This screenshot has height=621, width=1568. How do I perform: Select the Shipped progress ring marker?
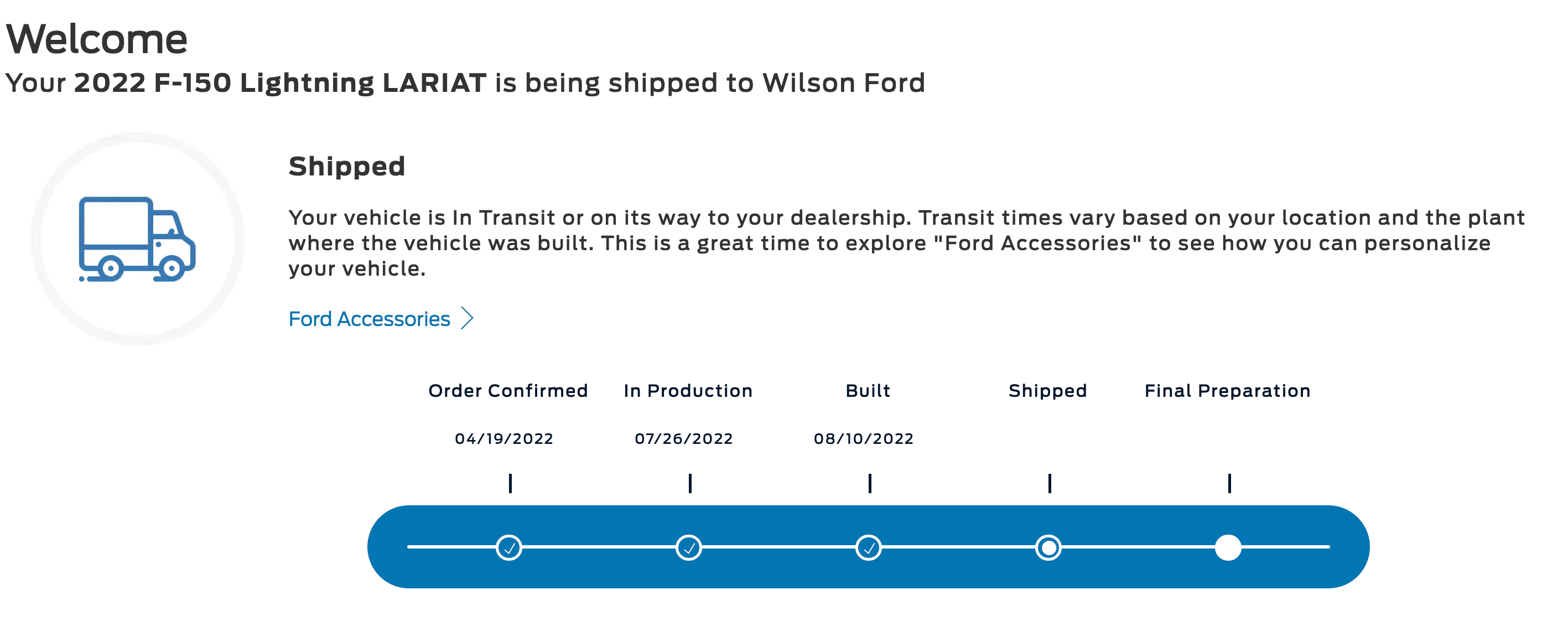point(1048,547)
